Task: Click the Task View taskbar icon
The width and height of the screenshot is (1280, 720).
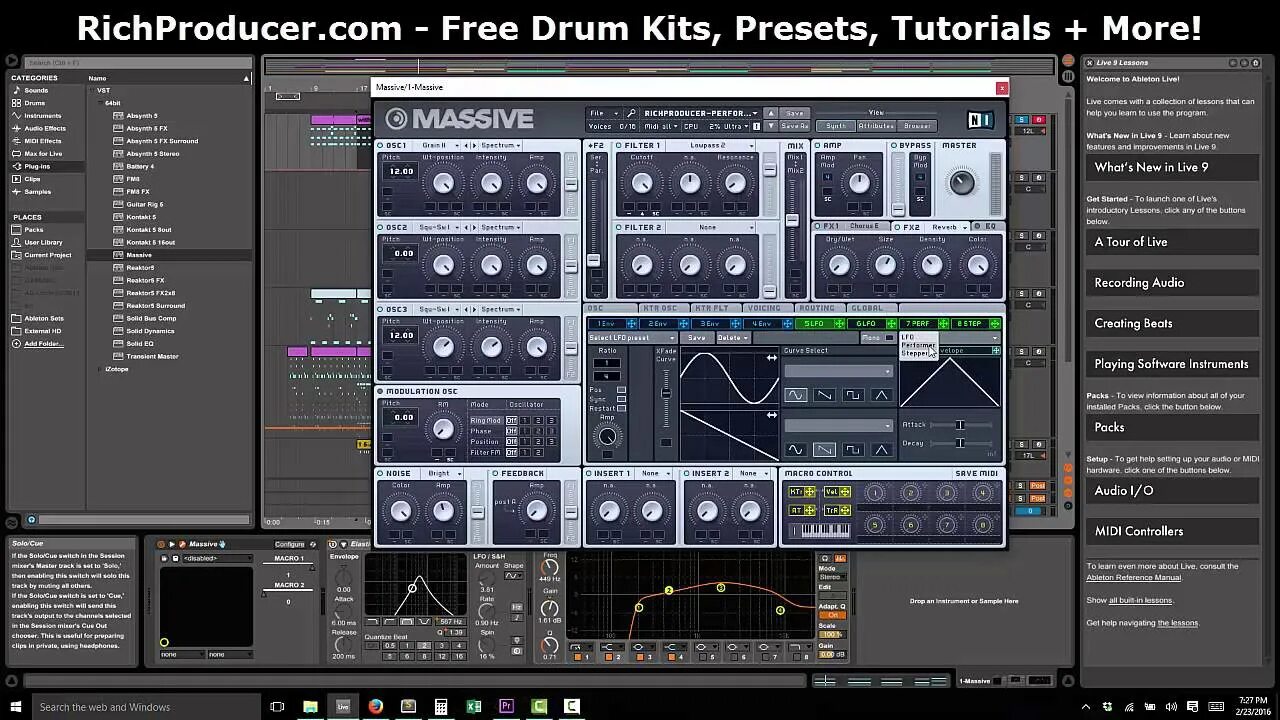Action: pos(277,706)
